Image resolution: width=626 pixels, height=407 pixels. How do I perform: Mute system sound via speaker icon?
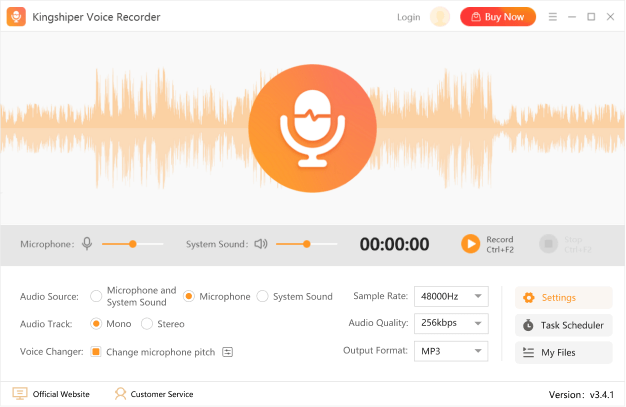pyautogui.click(x=261, y=244)
